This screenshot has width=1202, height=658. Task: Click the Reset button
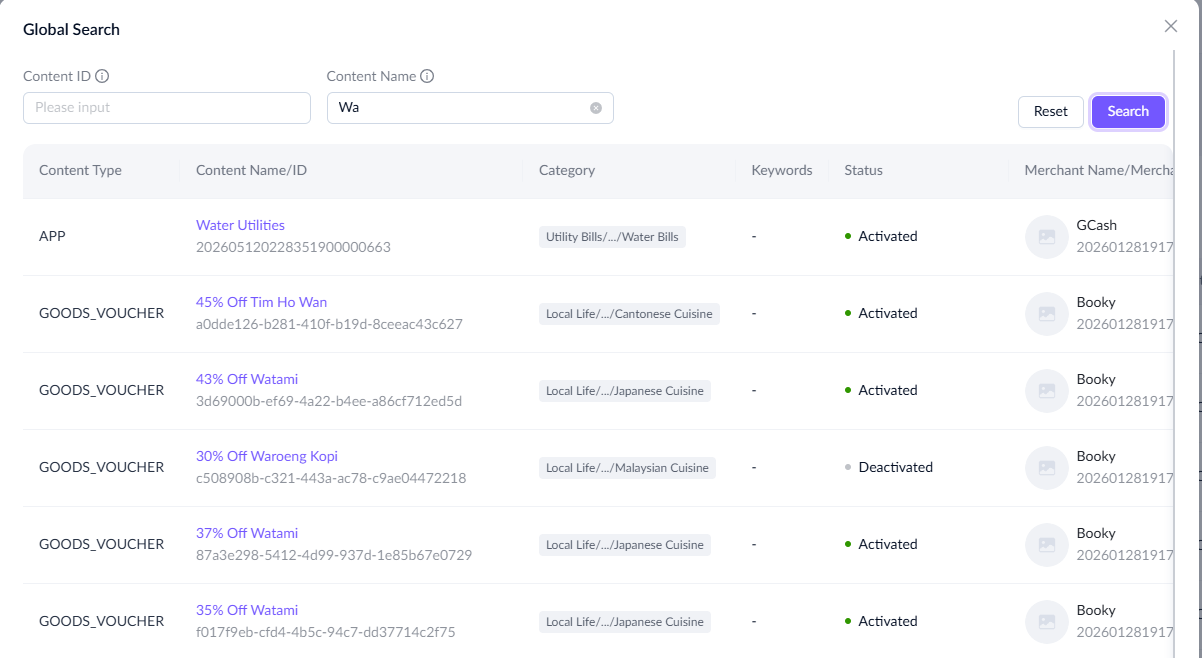(1051, 111)
